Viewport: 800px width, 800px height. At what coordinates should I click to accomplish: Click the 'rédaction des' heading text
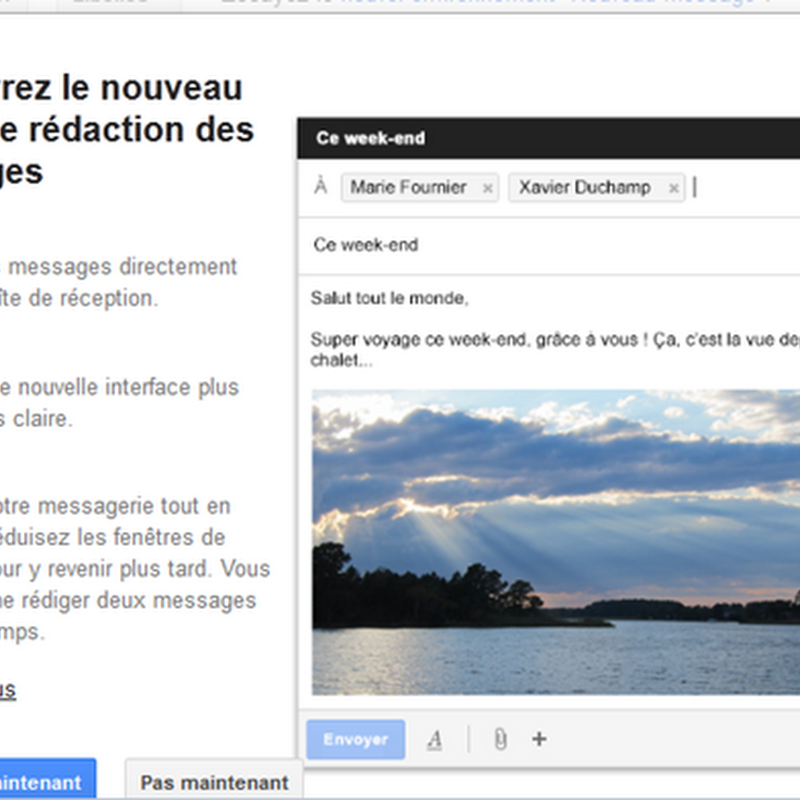click(141, 130)
